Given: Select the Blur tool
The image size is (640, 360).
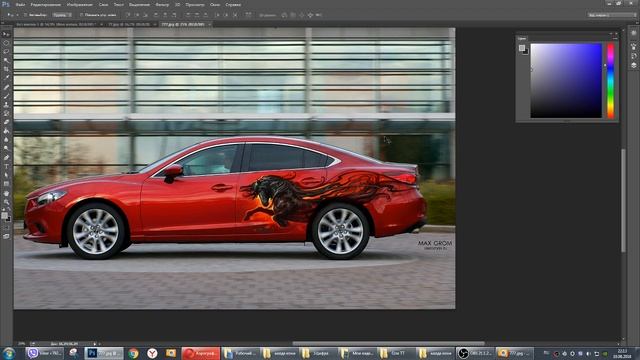Looking at the screenshot, I should tap(6, 140).
